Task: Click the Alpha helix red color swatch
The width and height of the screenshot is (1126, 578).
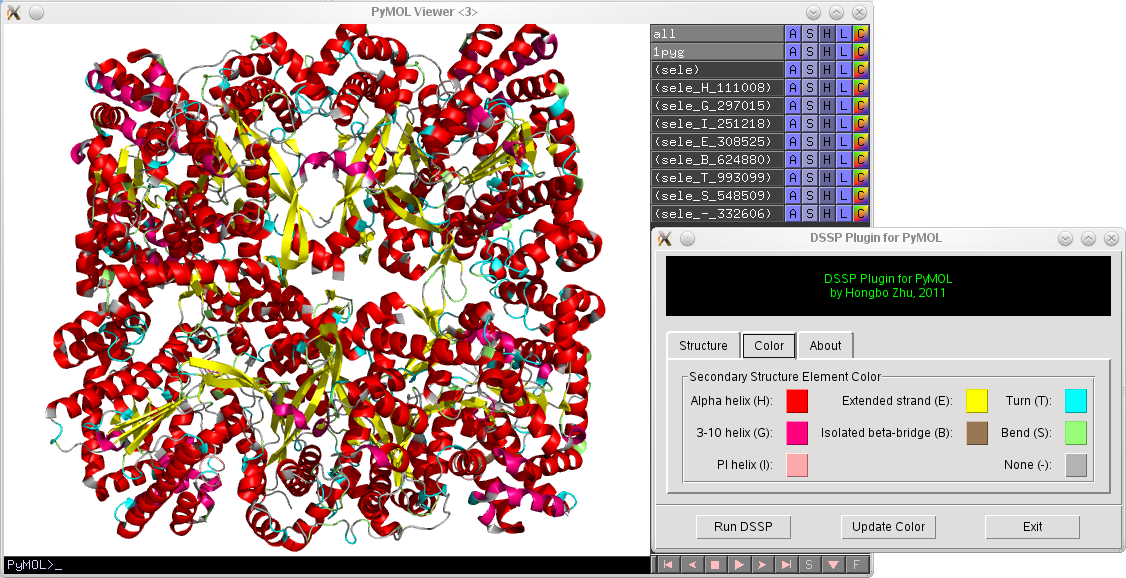Action: click(x=797, y=402)
